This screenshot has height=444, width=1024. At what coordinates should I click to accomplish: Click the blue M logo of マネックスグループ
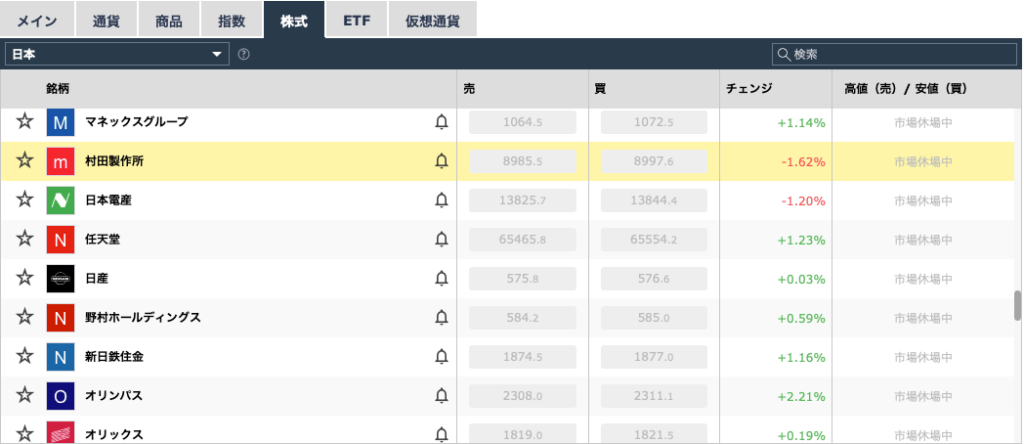pos(60,122)
